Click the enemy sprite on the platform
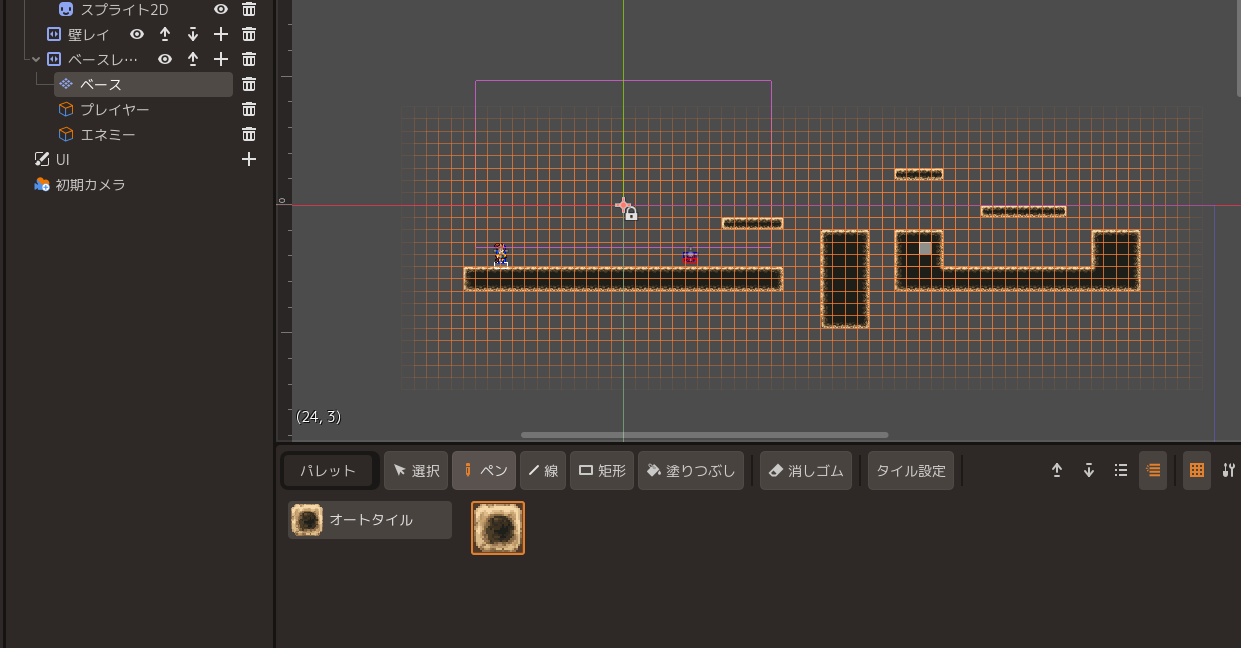Image resolution: width=1241 pixels, height=648 pixels. coord(690,257)
